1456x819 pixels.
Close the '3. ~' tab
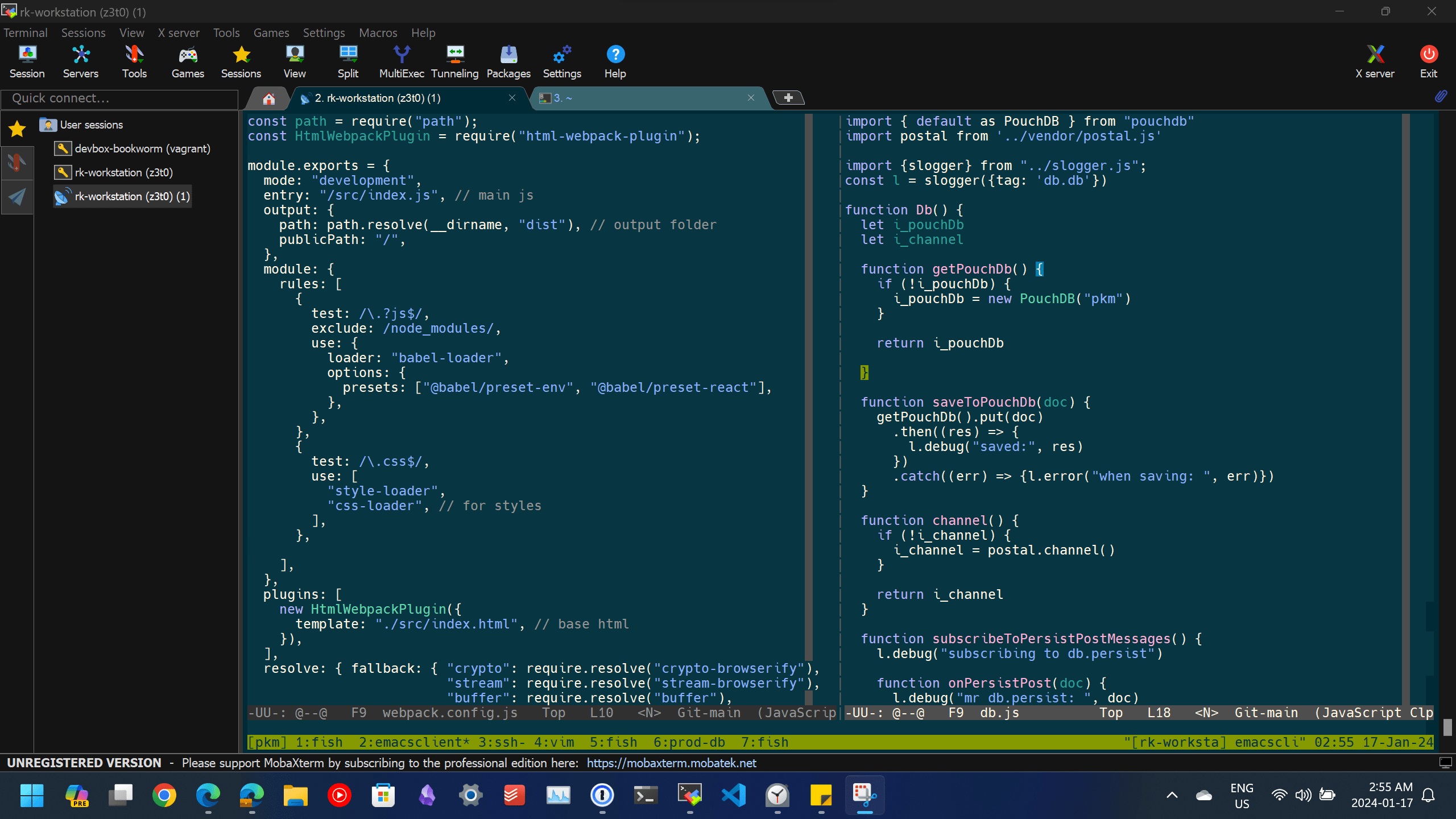[751, 98]
